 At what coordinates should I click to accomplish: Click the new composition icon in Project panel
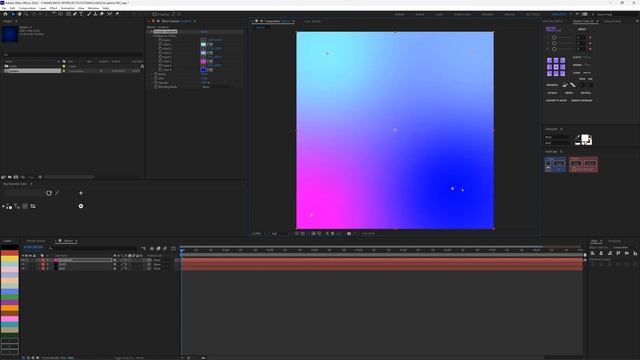pos(16,177)
